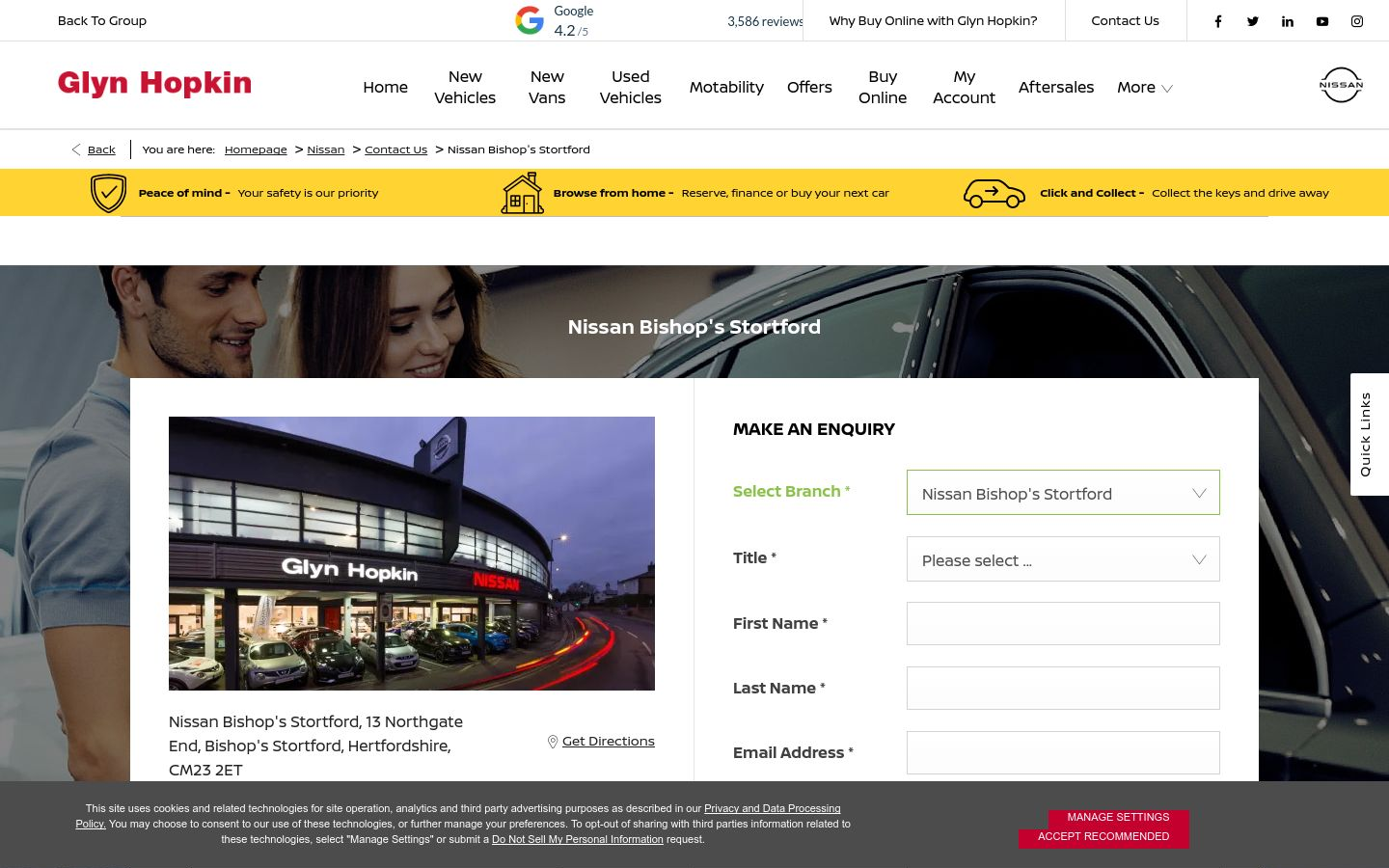Click the dealership showroom photo
The height and width of the screenshot is (868, 1389).
click(x=412, y=554)
